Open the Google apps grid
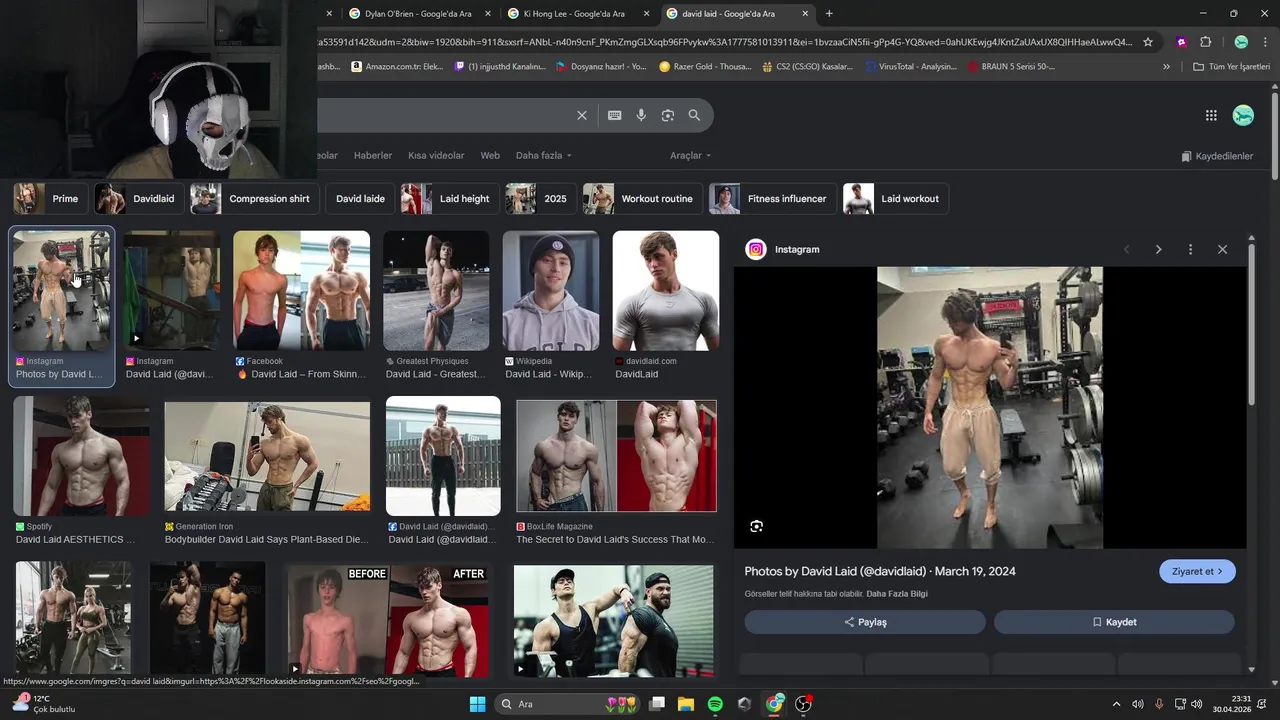 [1211, 115]
